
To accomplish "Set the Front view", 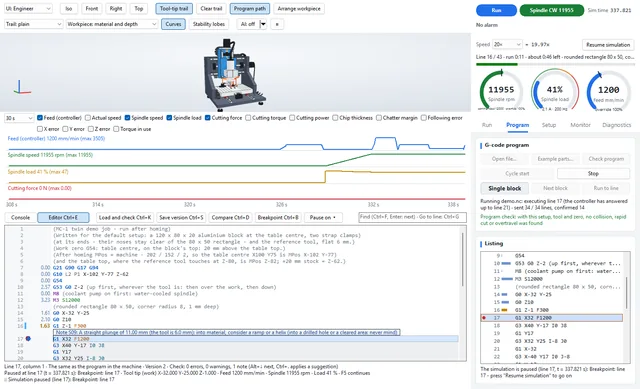I will click(91, 9).
